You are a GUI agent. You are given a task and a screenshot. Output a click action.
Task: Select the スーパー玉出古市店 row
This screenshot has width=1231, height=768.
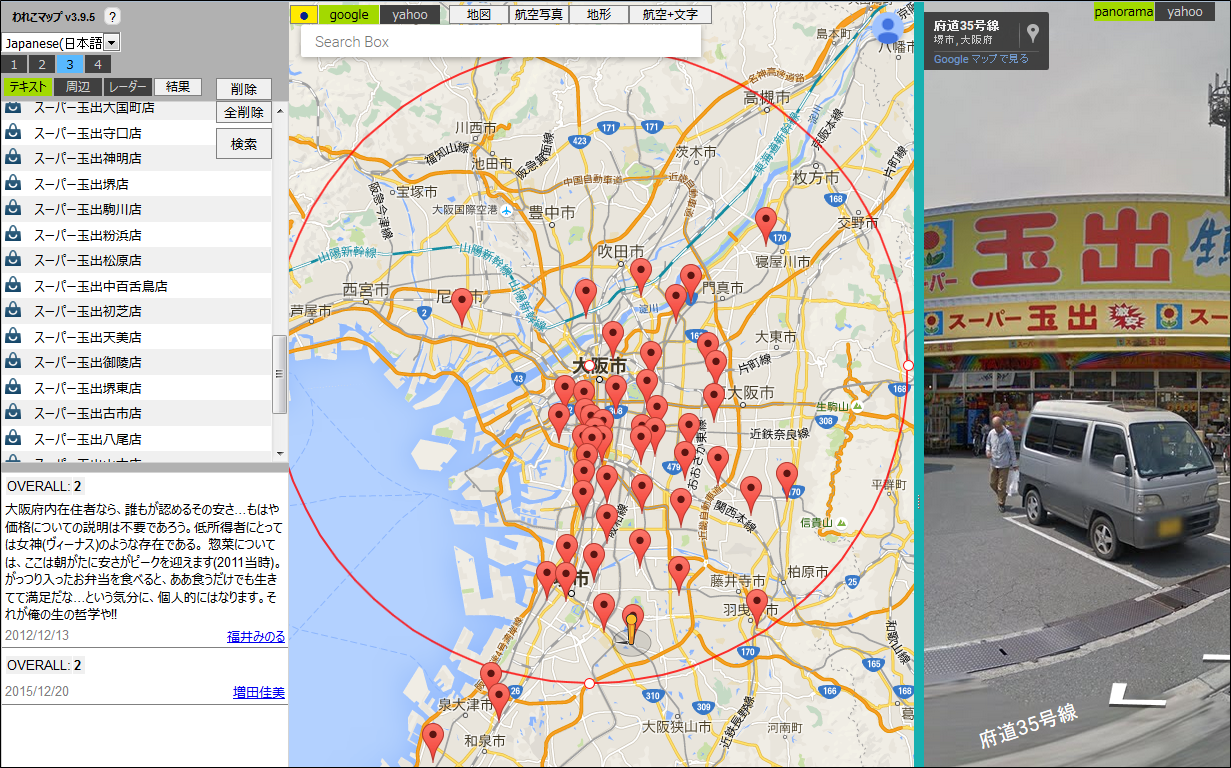(137, 413)
